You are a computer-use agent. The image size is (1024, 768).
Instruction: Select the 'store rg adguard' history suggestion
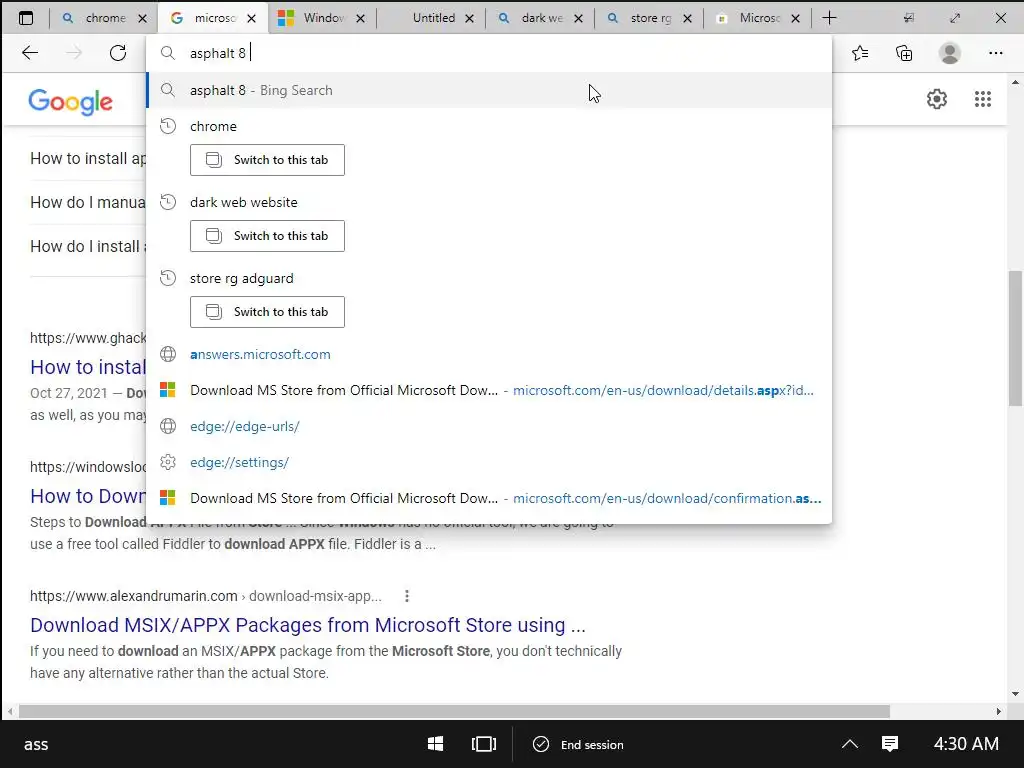click(x=489, y=278)
